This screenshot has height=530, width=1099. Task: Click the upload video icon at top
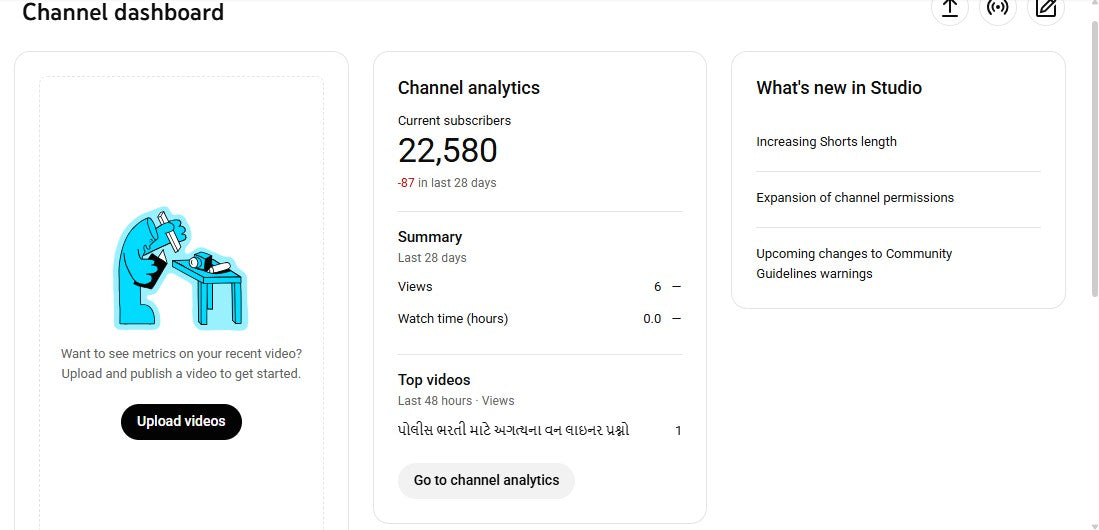[x=949, y=8]
